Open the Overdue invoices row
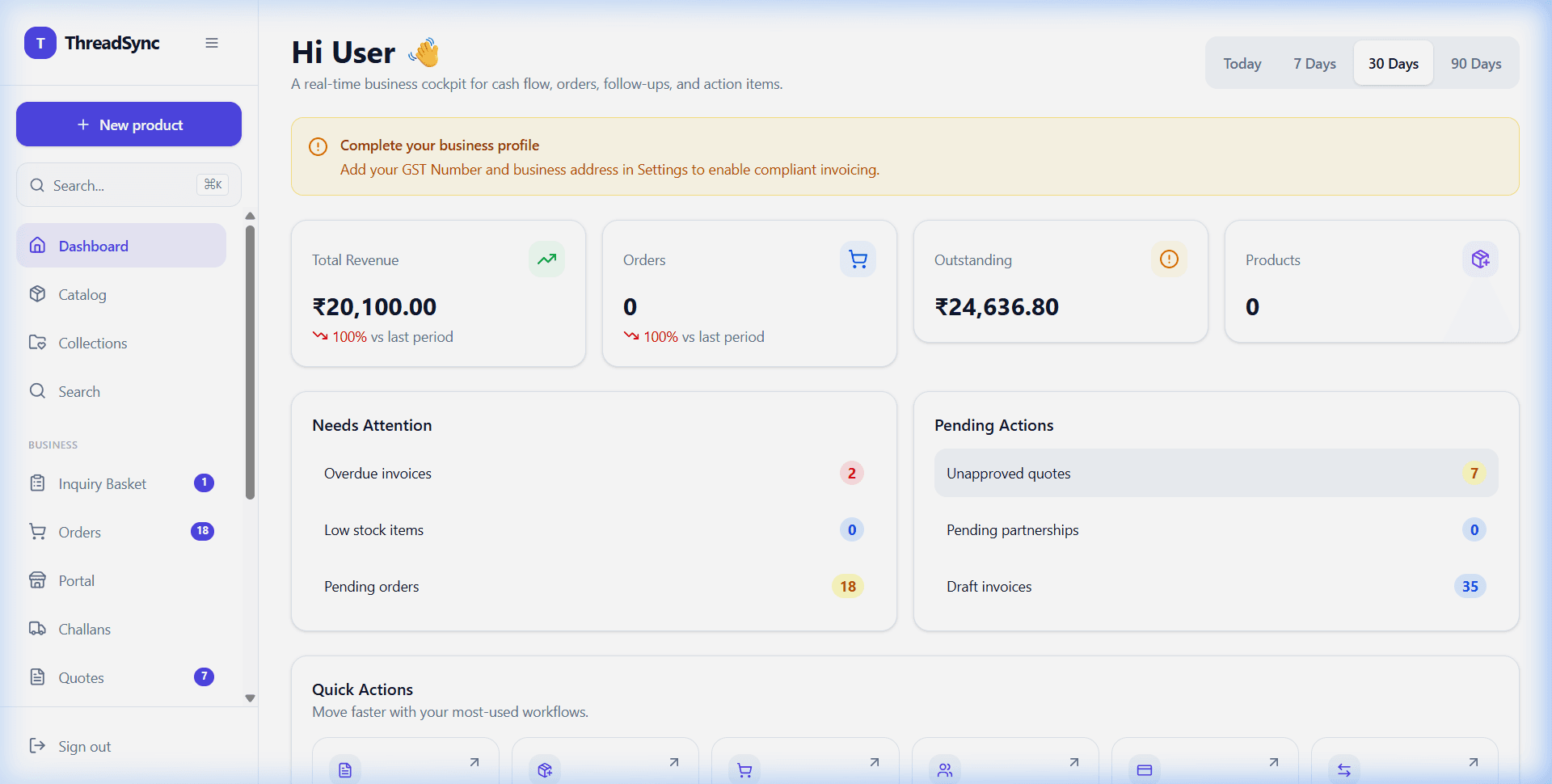Screen dimensions: 1552x784 point(594,473)
